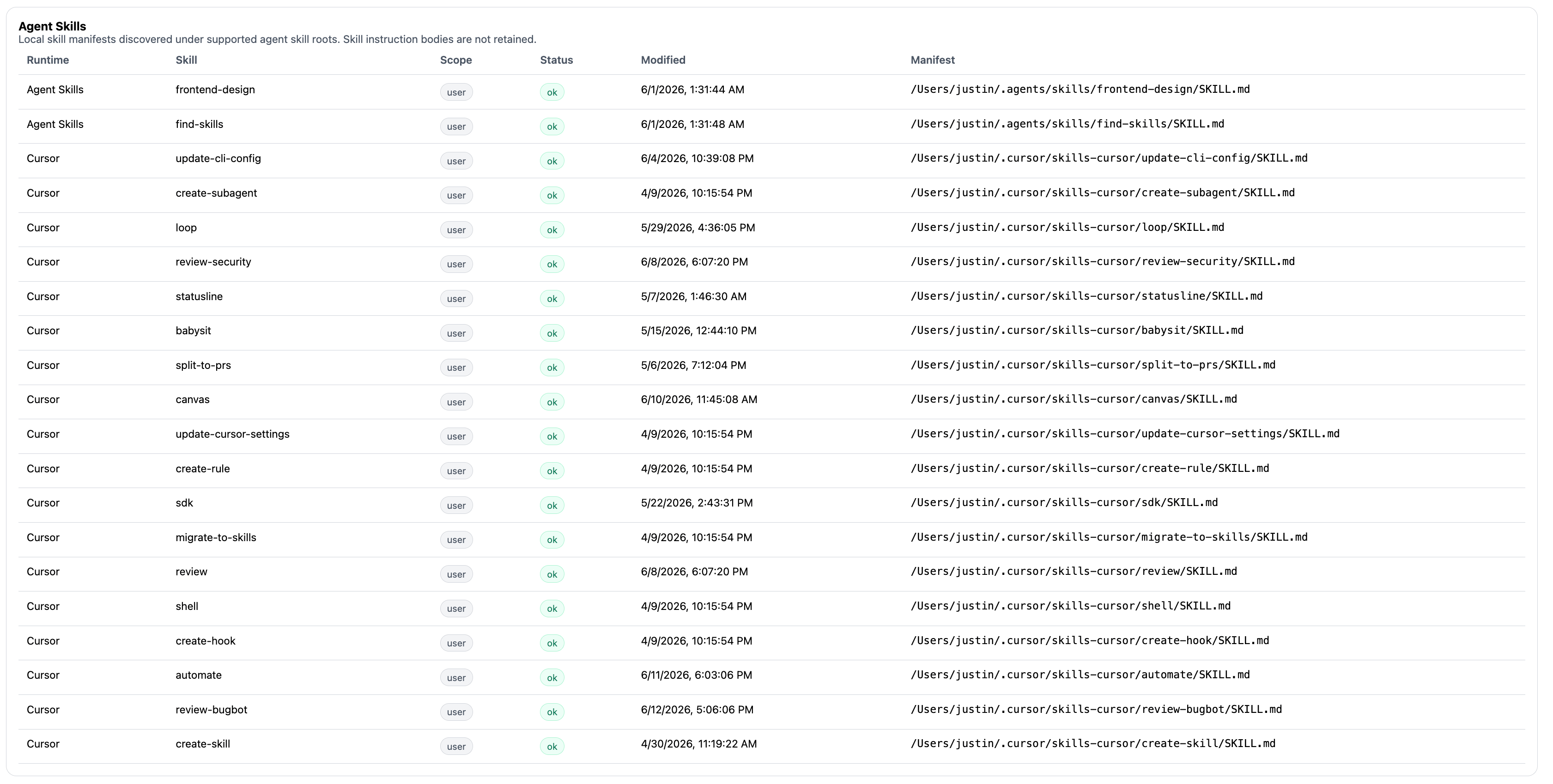Select the babysit skill name
1553x784 pixels.
tap(194, 331)
